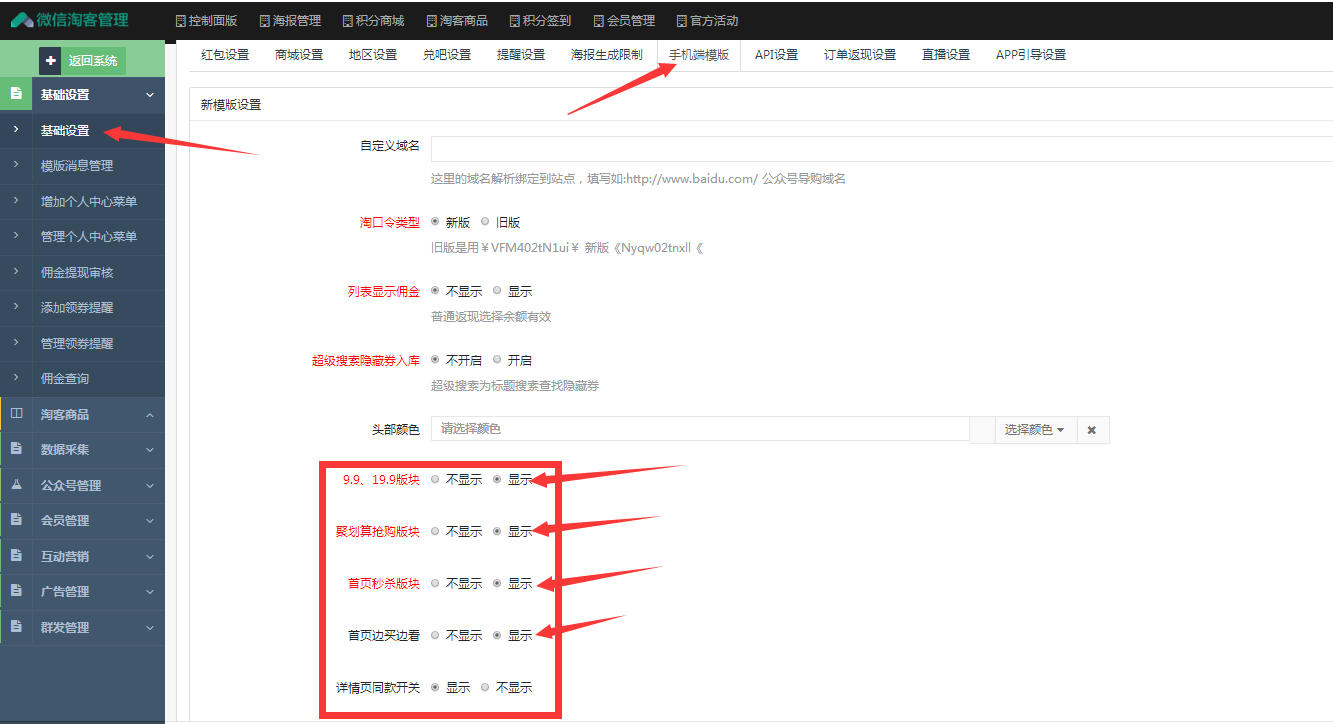Screen dimensions: 1333x724
Task: Open the 选择颜色 dropdown
Action: [x=1034, y=430]
